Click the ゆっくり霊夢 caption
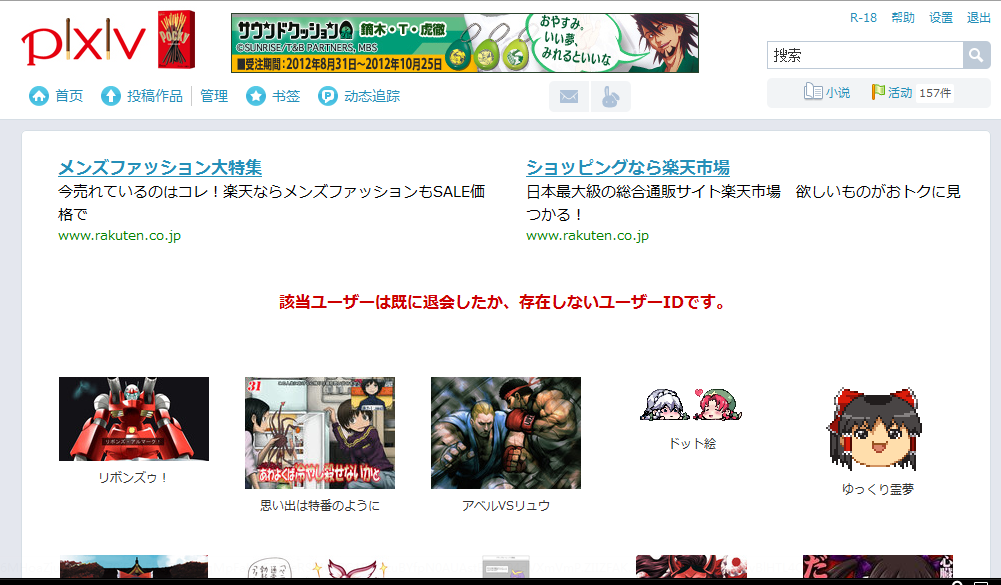The image size is (1001, 585). [878, 489]
